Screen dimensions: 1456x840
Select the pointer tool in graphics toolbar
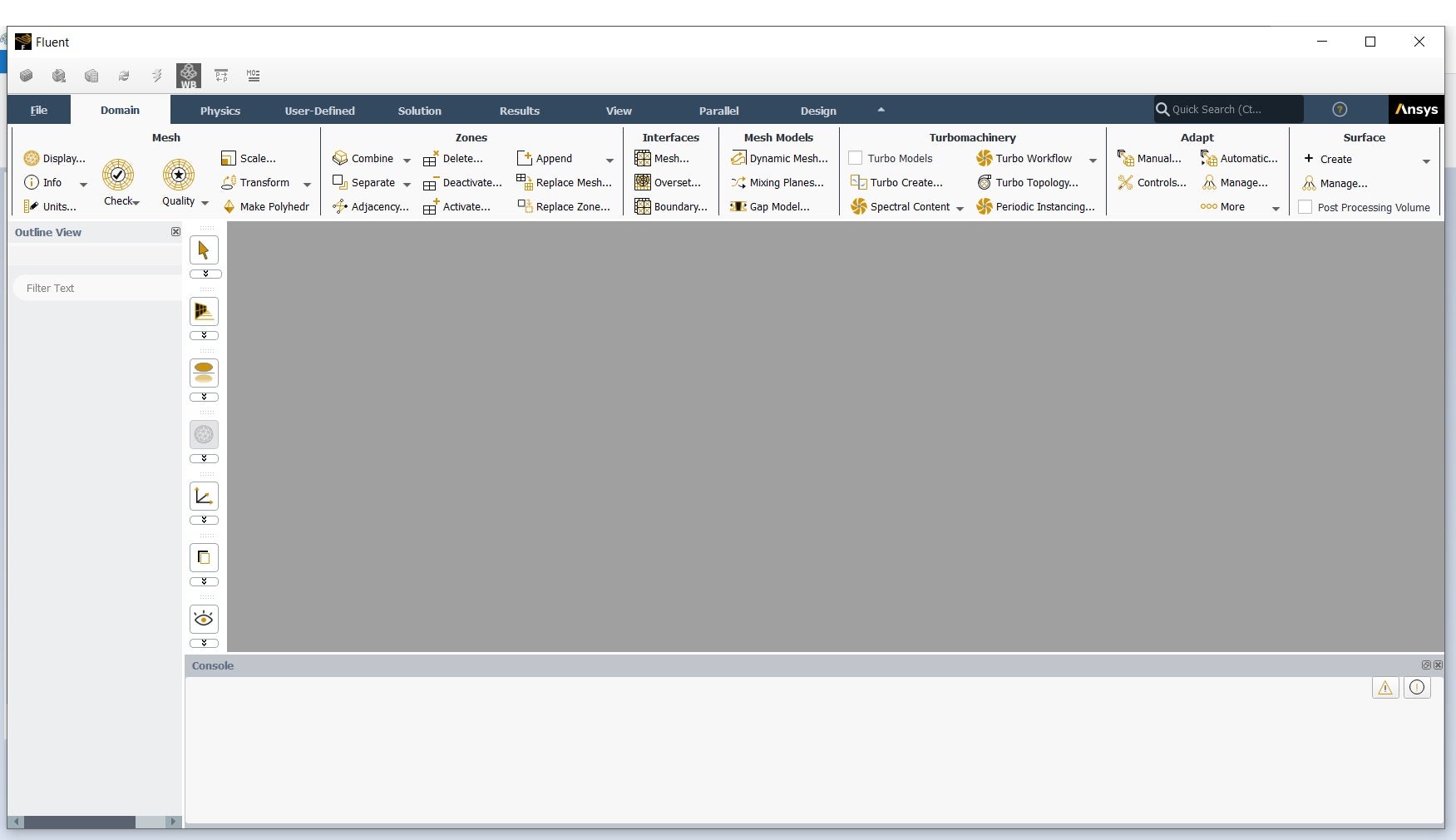tap(204, 250)
